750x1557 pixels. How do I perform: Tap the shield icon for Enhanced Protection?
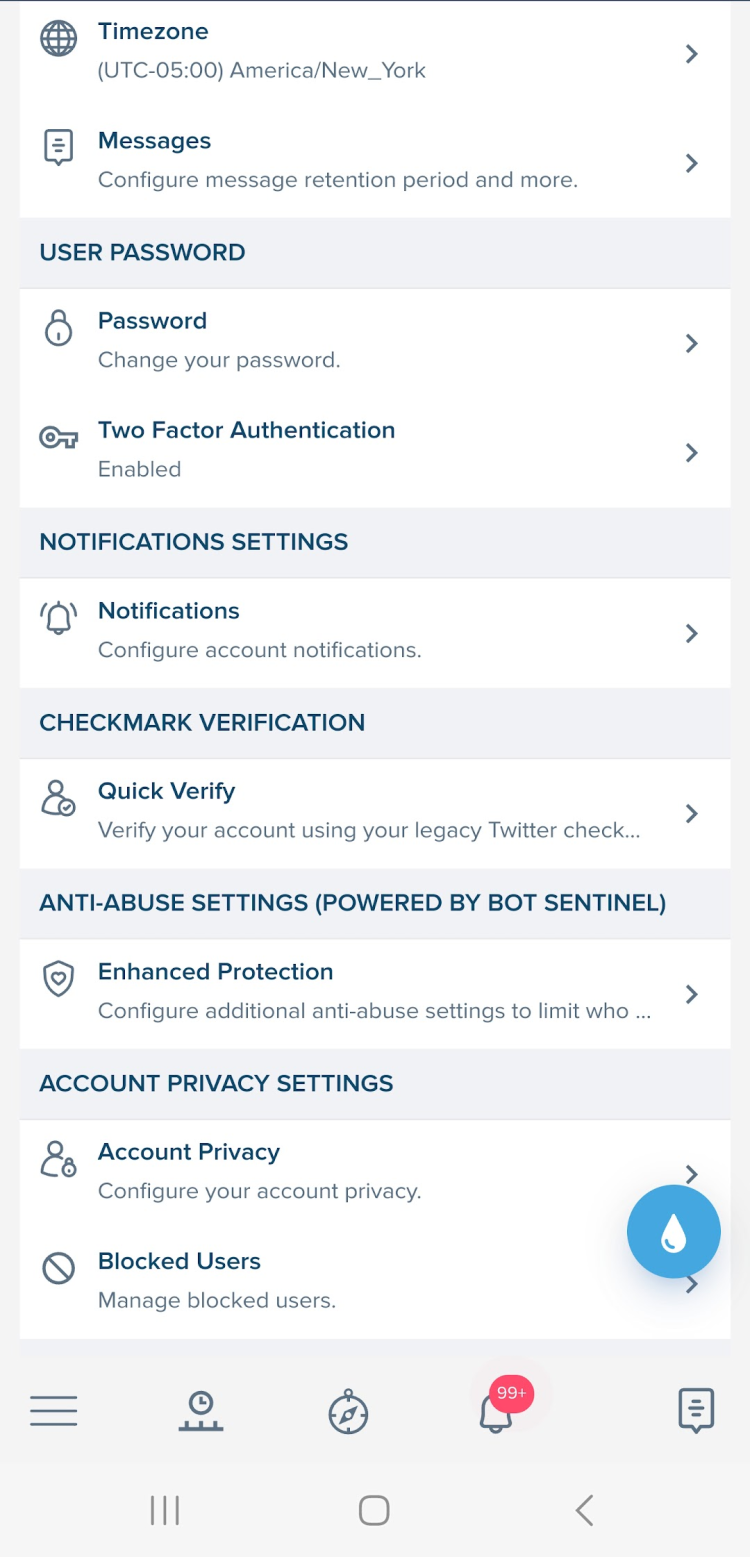click(59, 979)
